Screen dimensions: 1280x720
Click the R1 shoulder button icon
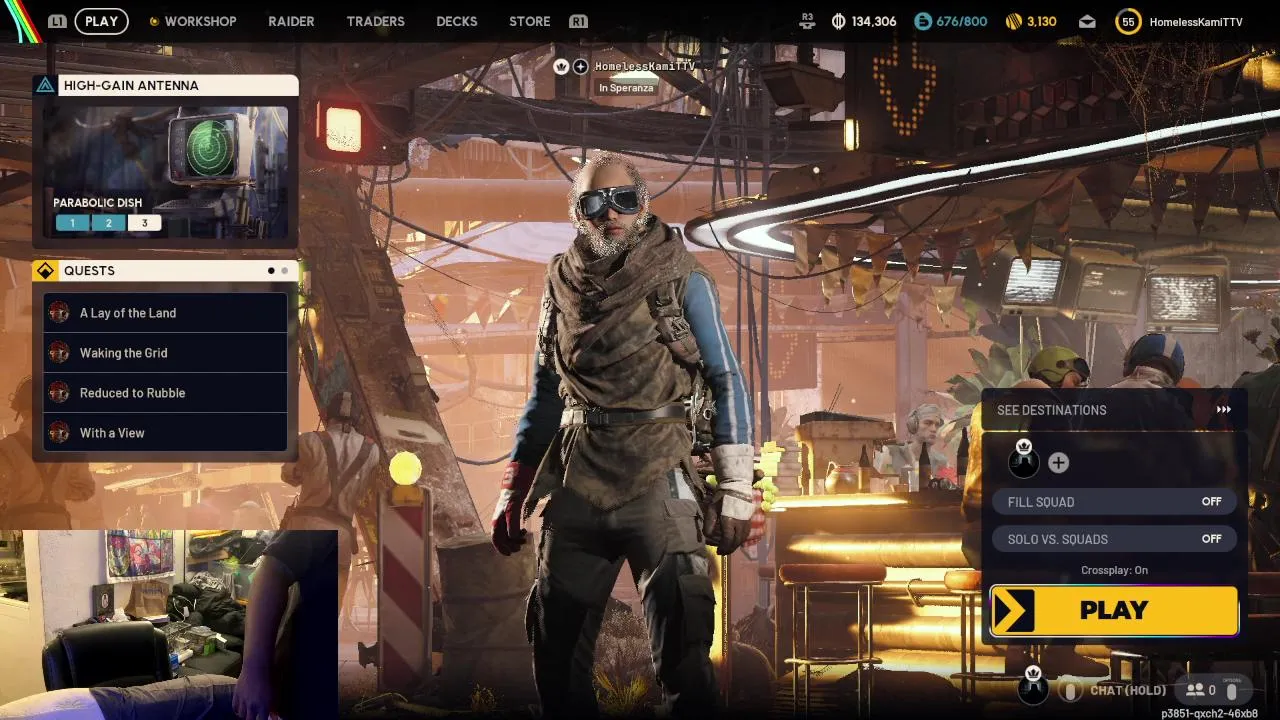coord(578,21)
